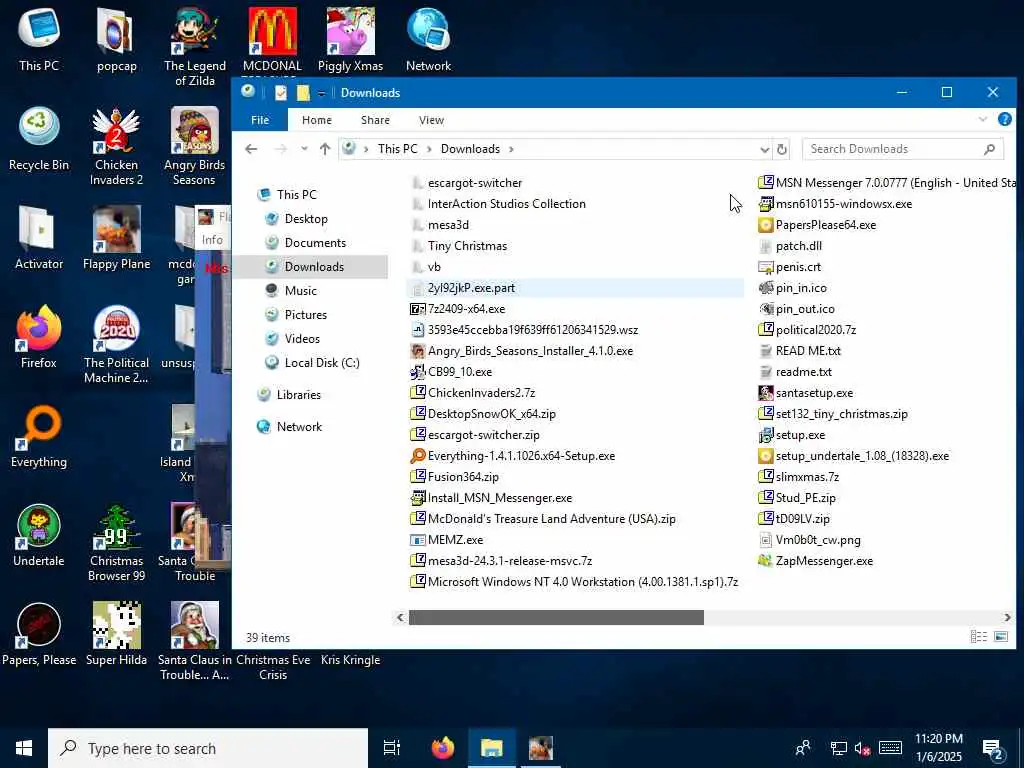Click chevron after Downloads in breadcrumb
Image resolution: width=1024 pixels, height=768 pixels.
point(511,149)
